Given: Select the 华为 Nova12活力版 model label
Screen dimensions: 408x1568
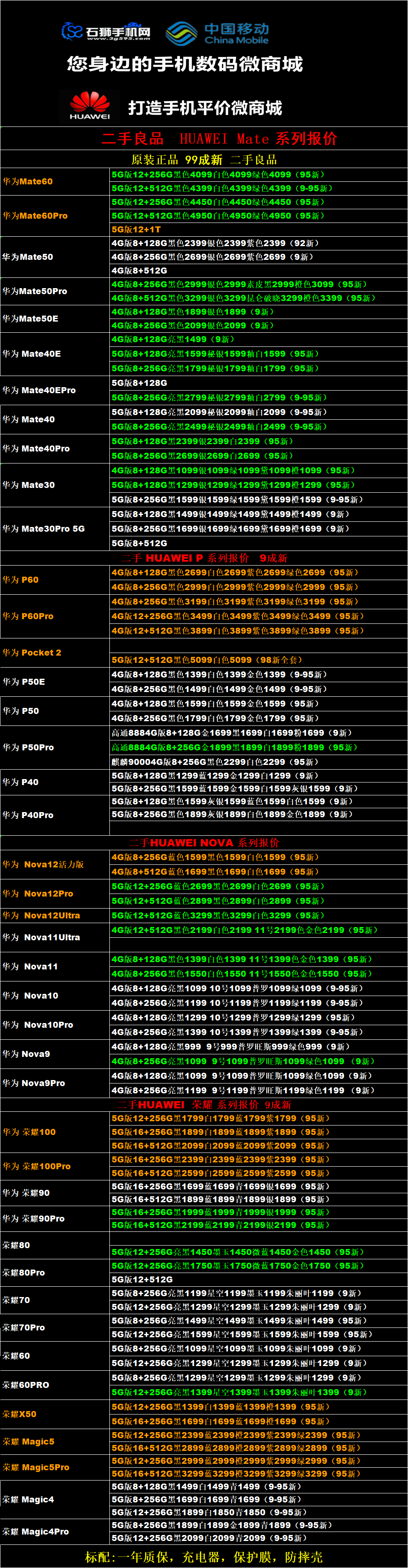Looking at the screenshot, I should [43, 864].
